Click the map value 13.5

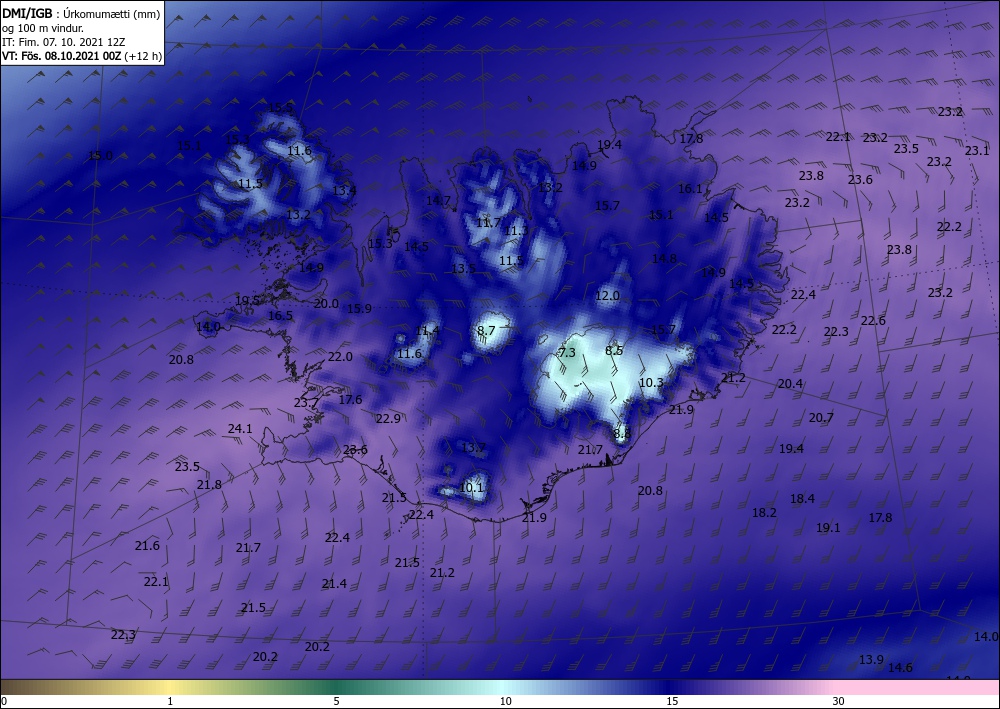tap(464, 268)
